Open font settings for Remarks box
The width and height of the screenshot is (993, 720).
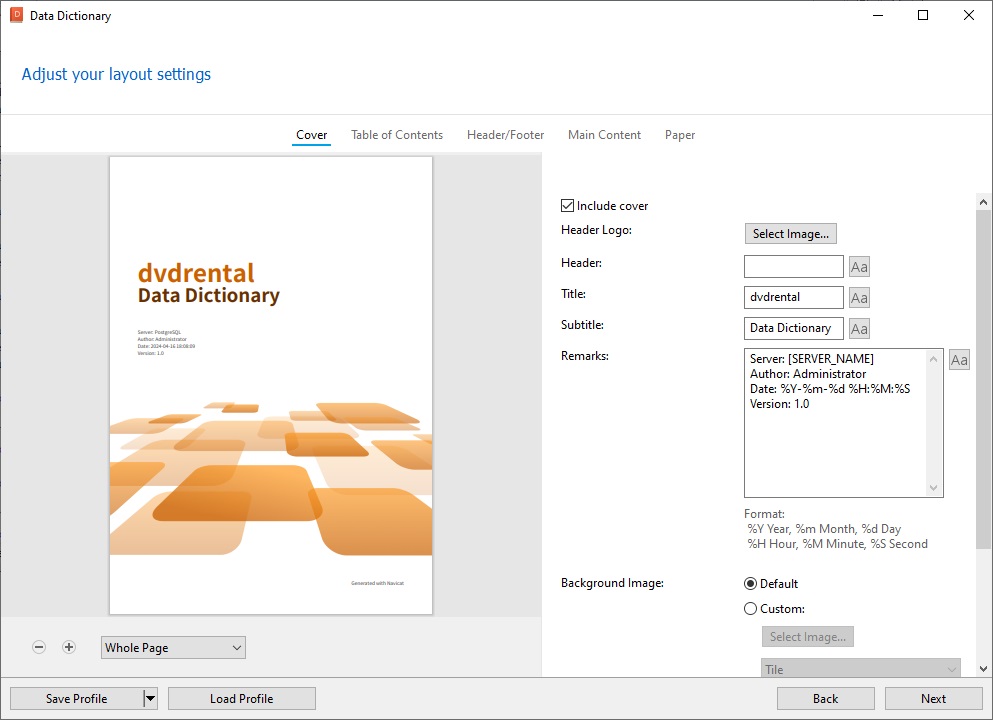click(x=959, y=360)
